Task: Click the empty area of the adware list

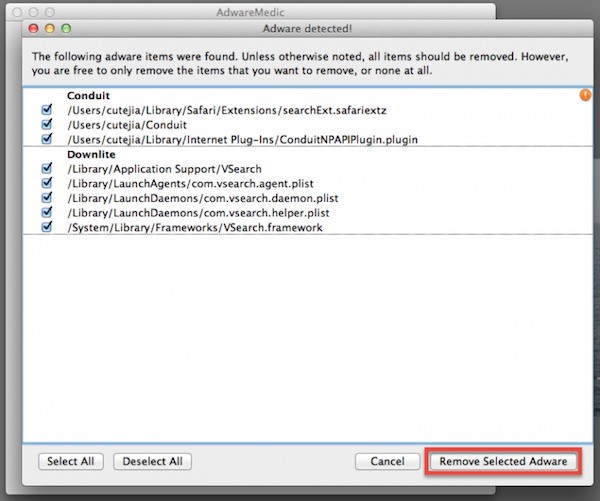Action: [x=300, y=340]
